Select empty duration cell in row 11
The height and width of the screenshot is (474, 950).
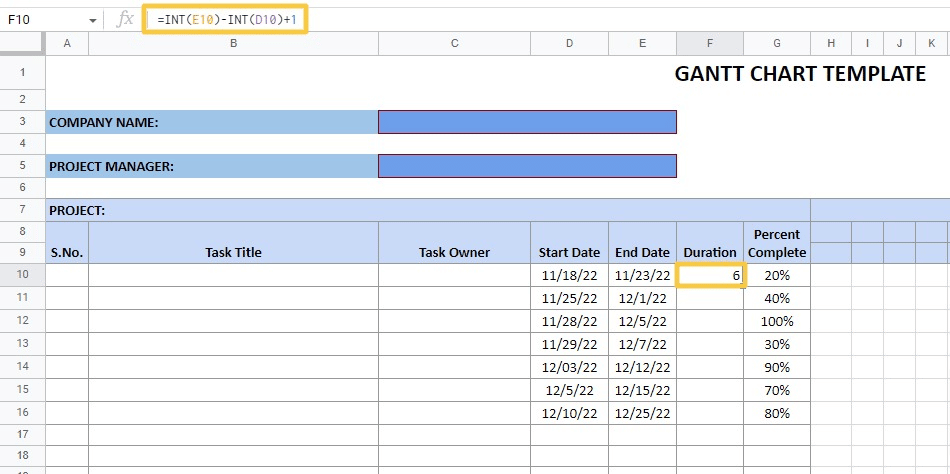pyautogui.click(x=710, y=298)
